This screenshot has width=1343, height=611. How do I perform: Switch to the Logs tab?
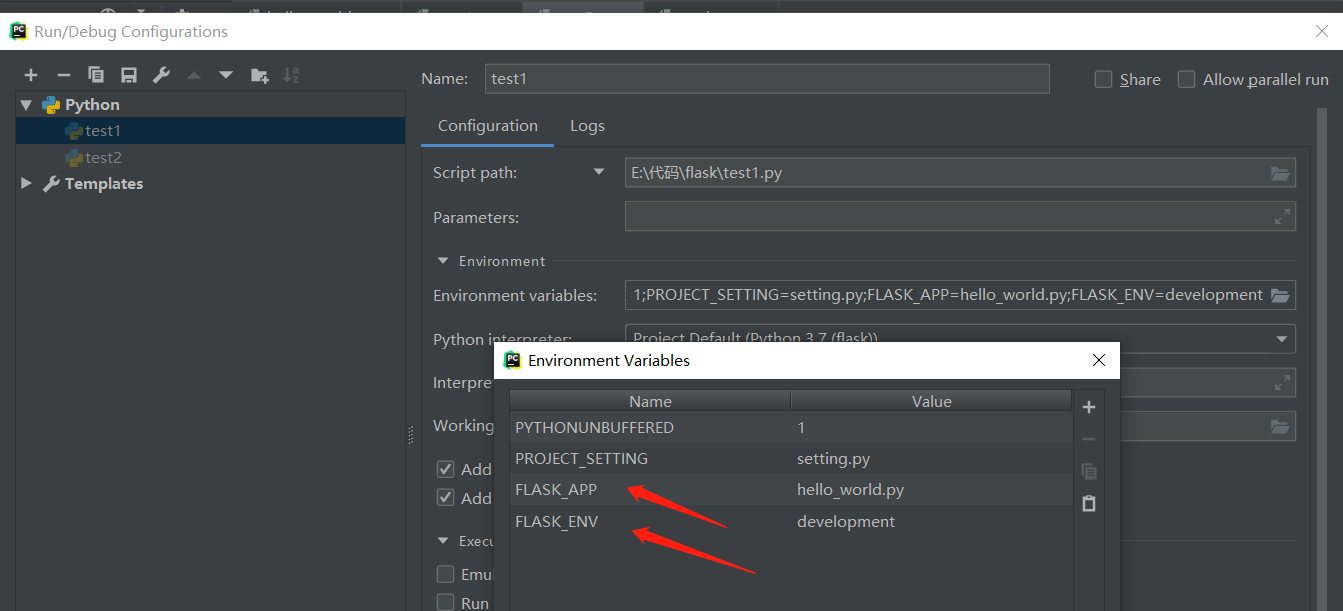(587, 126)
